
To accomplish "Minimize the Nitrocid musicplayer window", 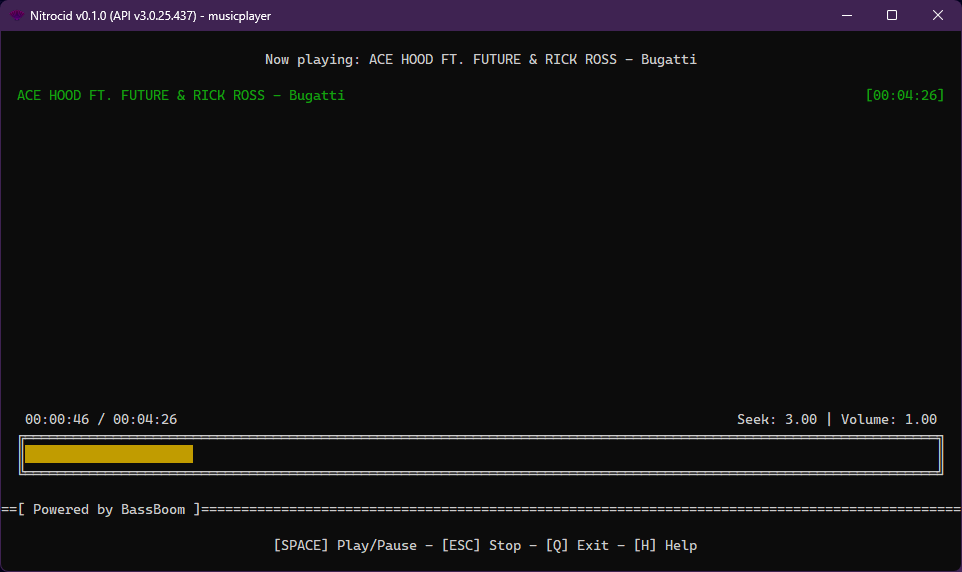I will coord(847,16).
